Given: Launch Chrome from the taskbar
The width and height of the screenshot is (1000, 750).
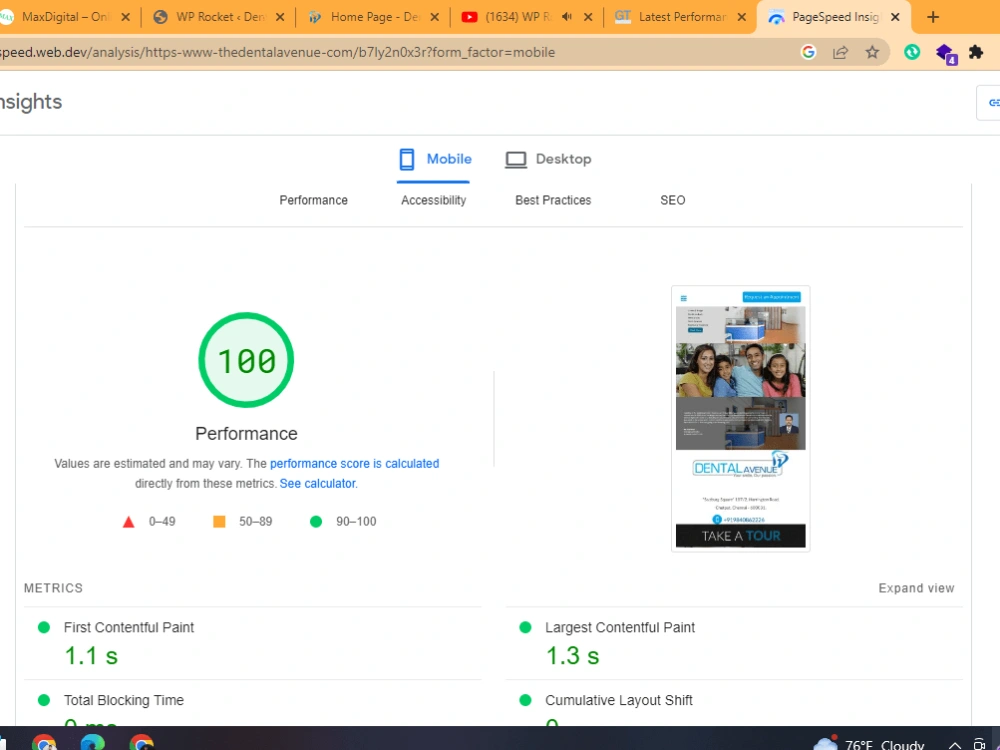Looking at the screenshot, I should tap(43, 744).
